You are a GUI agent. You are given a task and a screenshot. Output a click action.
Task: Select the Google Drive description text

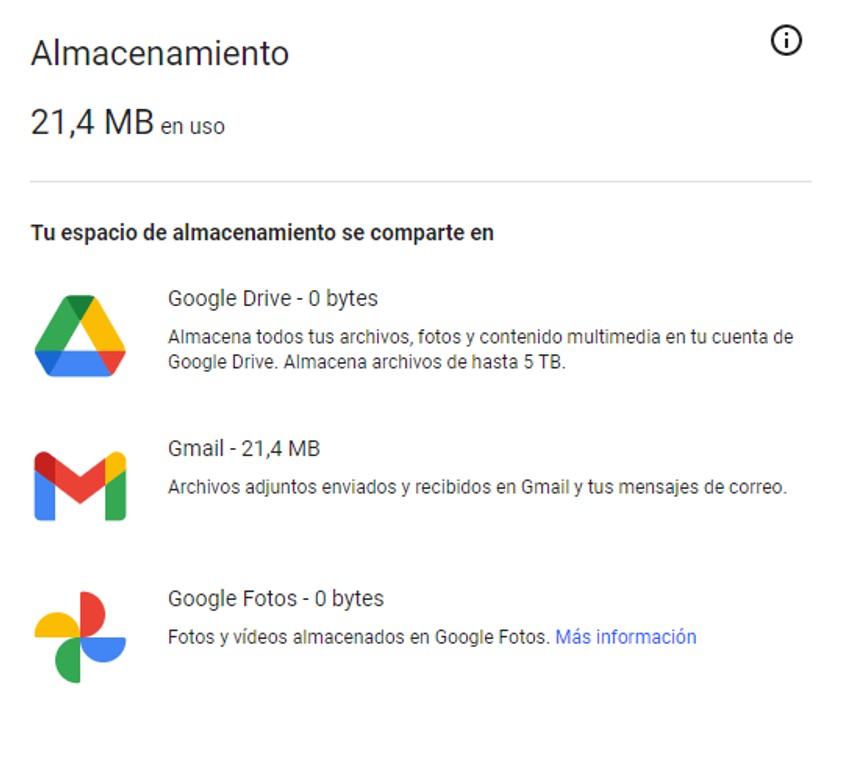480,349
